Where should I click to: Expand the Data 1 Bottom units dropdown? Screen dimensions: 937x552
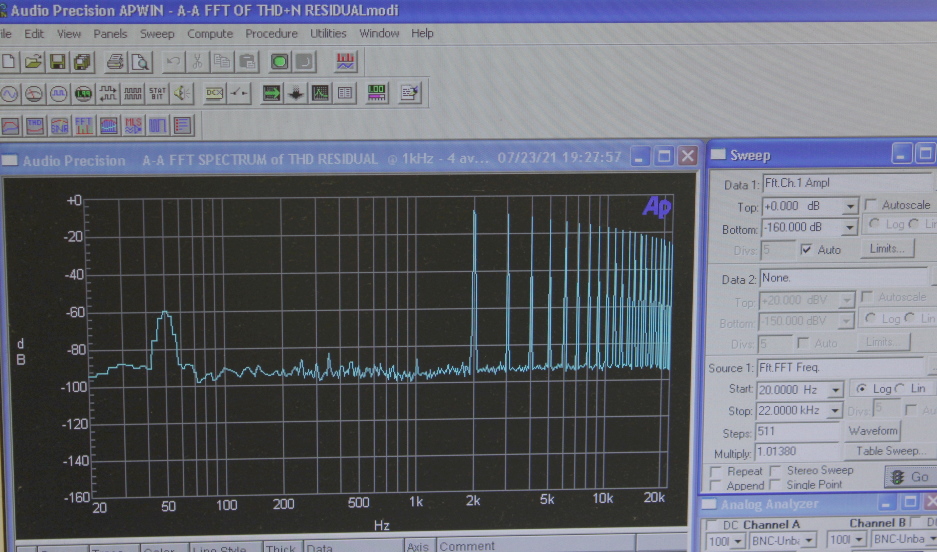click(x=850, y=228)
